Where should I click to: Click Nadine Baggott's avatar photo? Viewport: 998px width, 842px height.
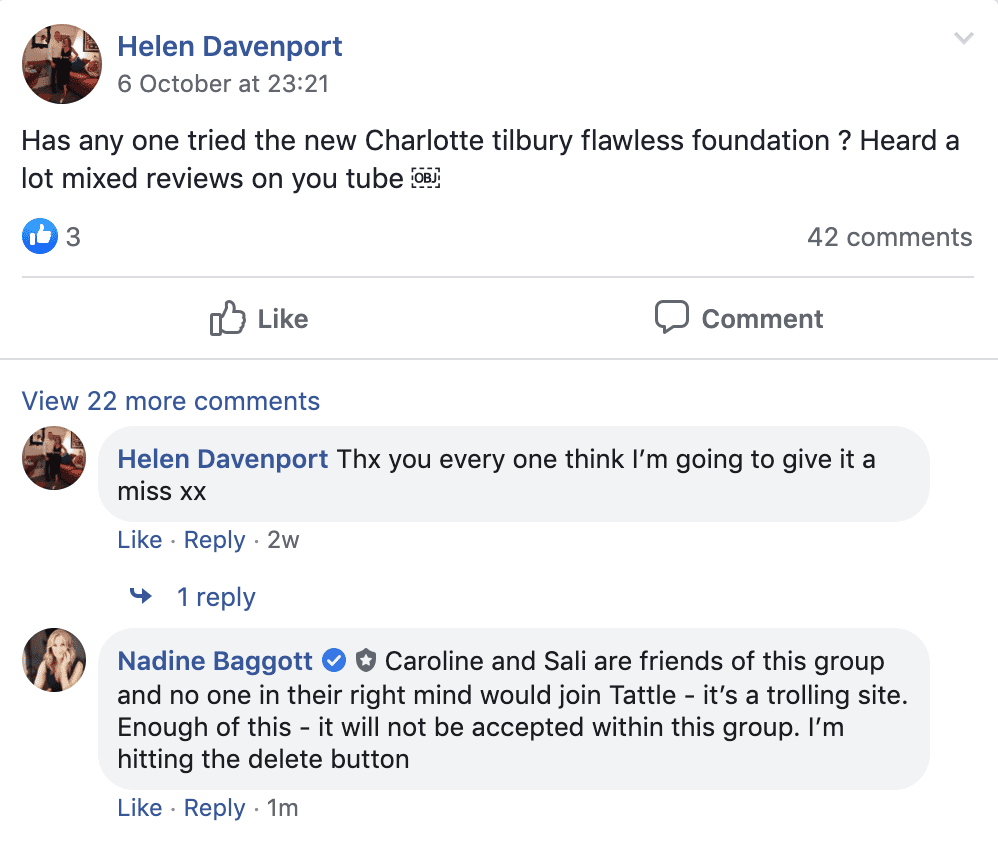tap(53, 660)
